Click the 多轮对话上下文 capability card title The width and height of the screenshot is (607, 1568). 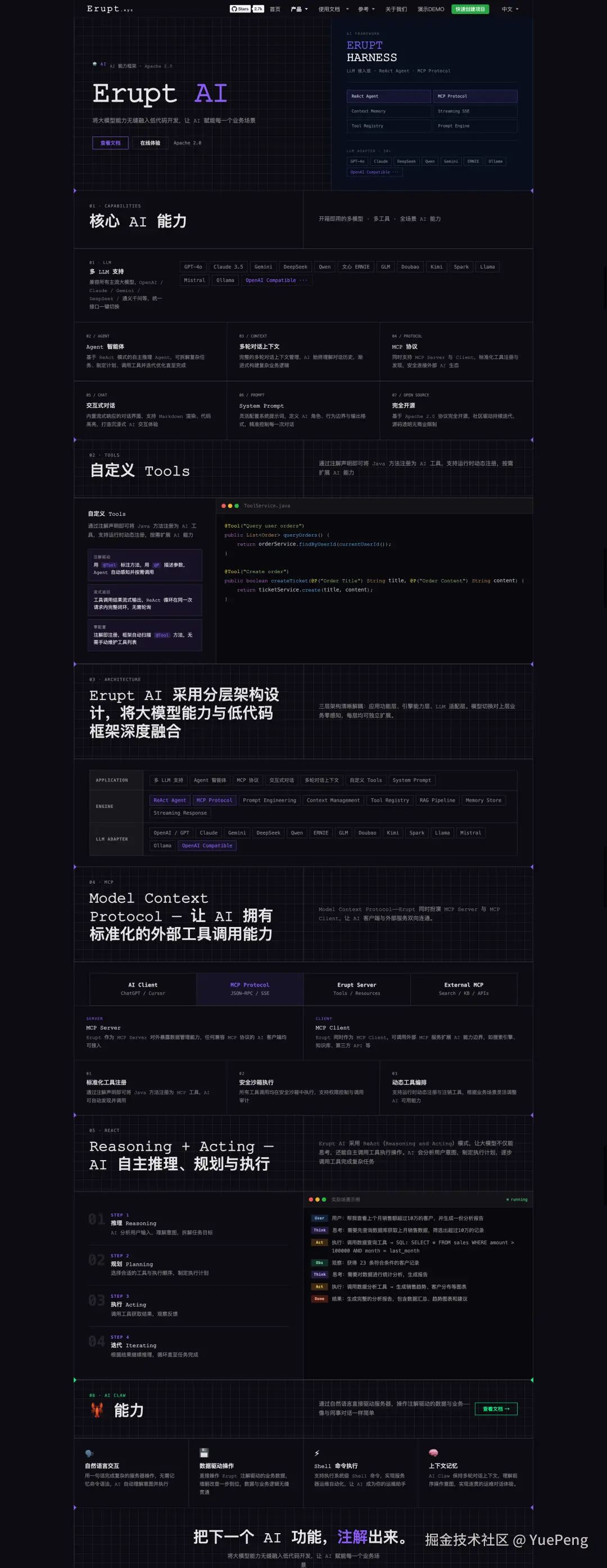tap(259, 346)
